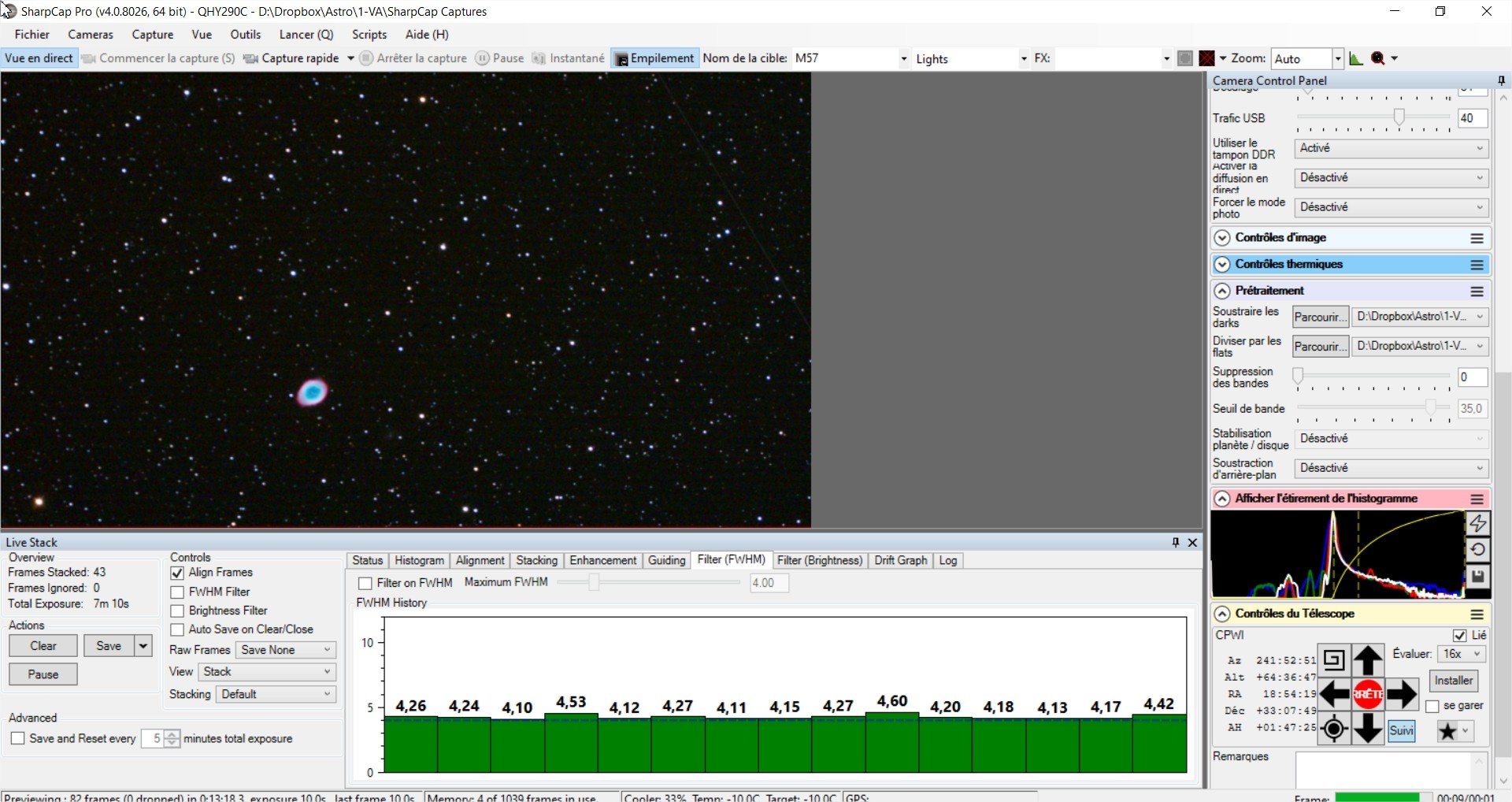This screenshot has width=1512, height=802.
Task: Click the Pause button under Actions
Action: pyautogui.click(x=43, y=674)
